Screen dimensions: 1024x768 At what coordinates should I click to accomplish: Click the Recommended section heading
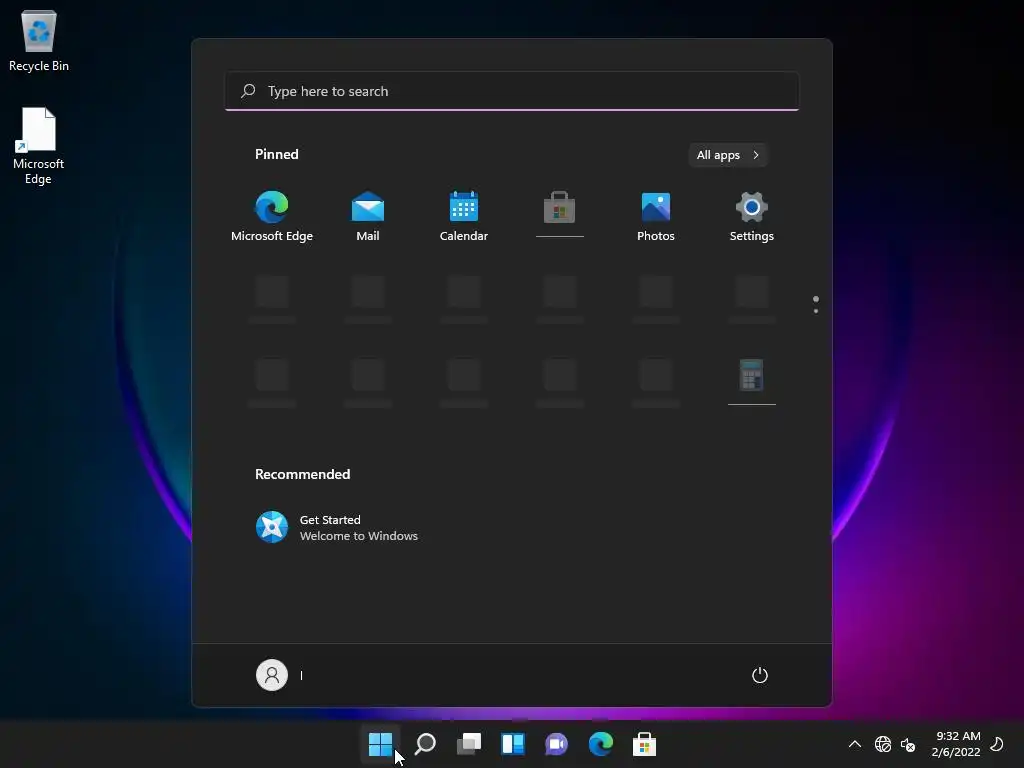[302, 474]
